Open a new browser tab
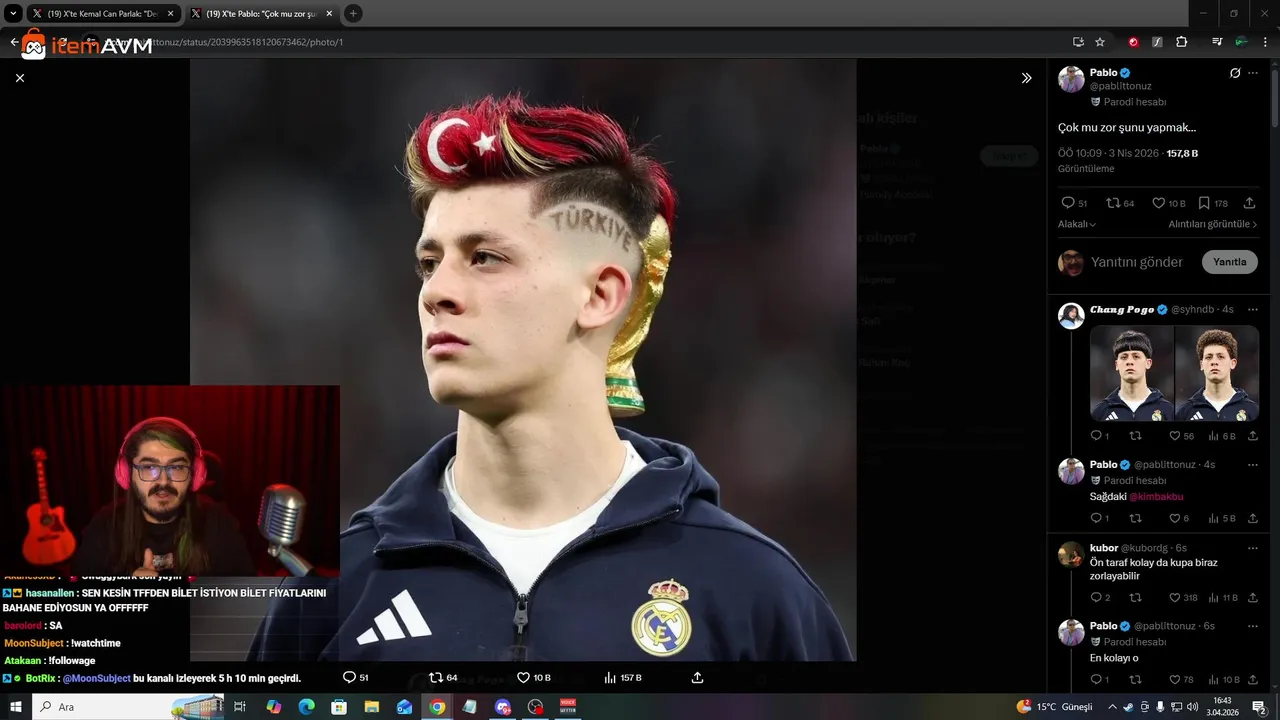 click(353, 14)
